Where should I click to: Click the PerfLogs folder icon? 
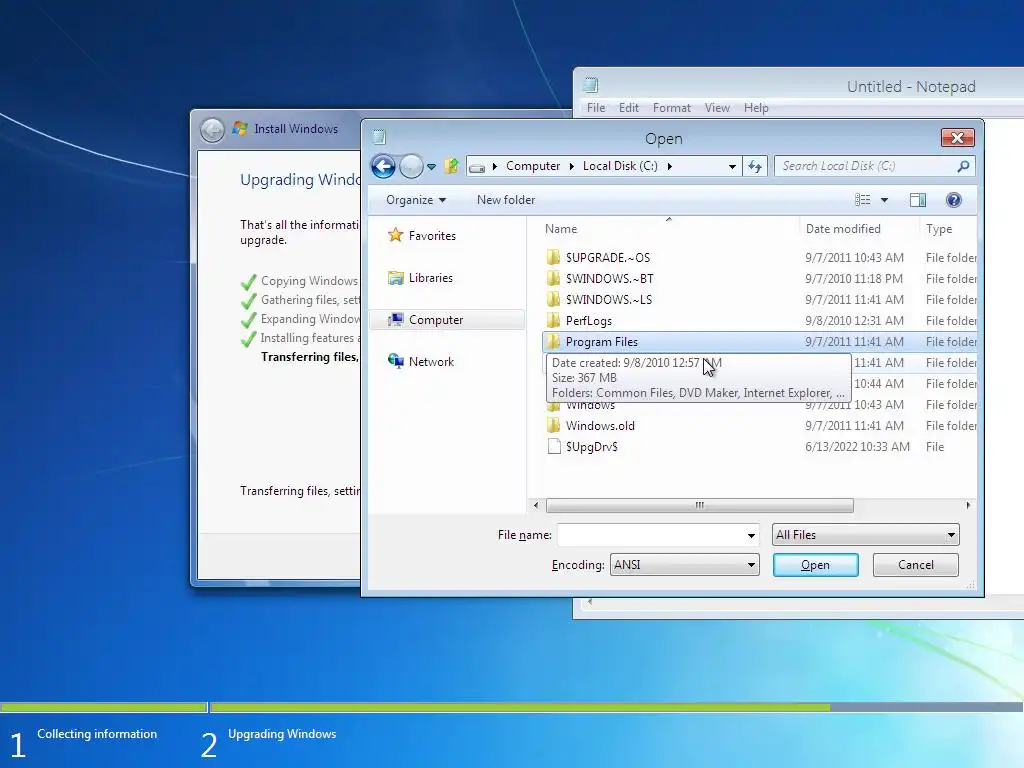(553, 321)
